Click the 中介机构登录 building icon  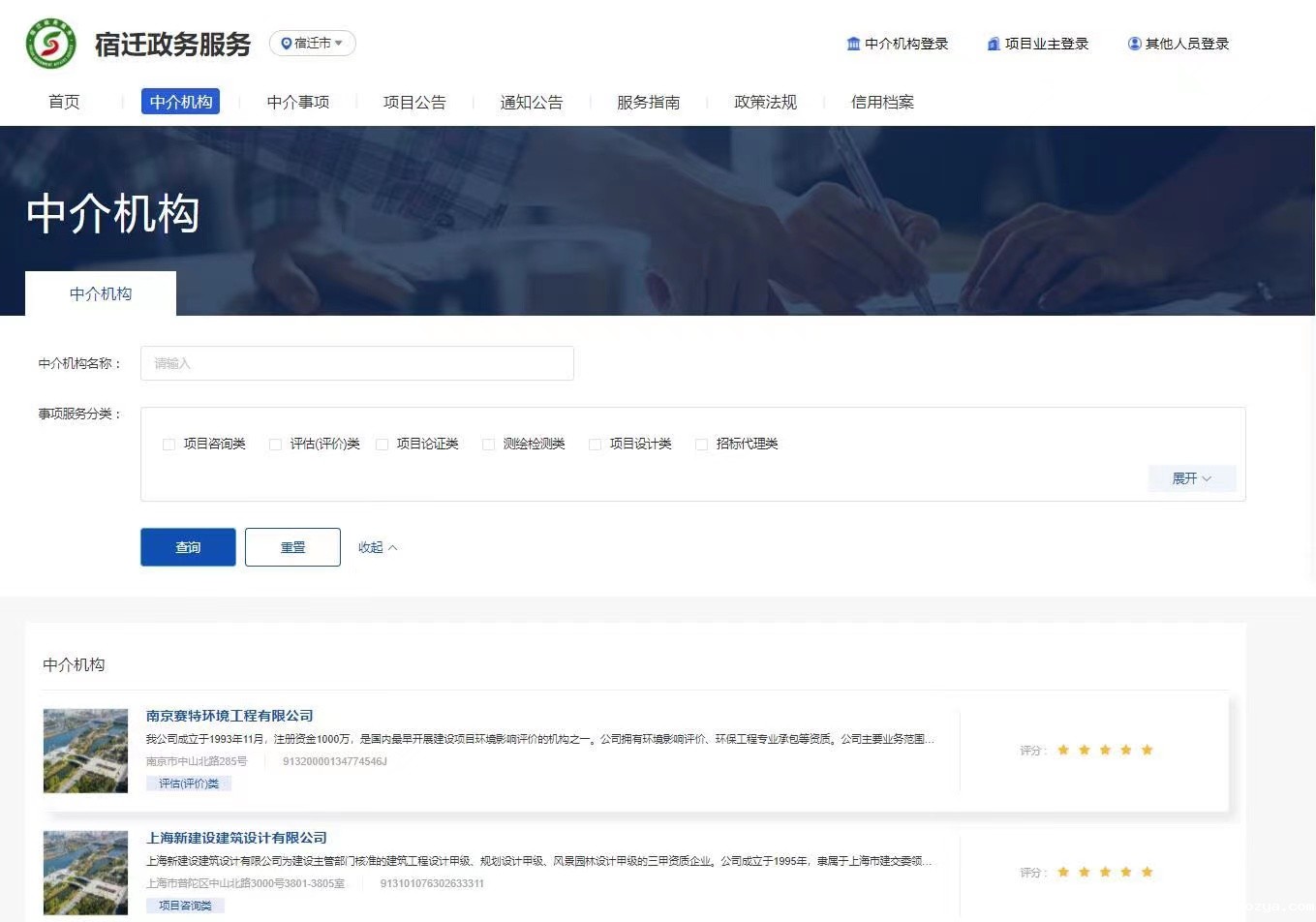(x=853, y=44)
